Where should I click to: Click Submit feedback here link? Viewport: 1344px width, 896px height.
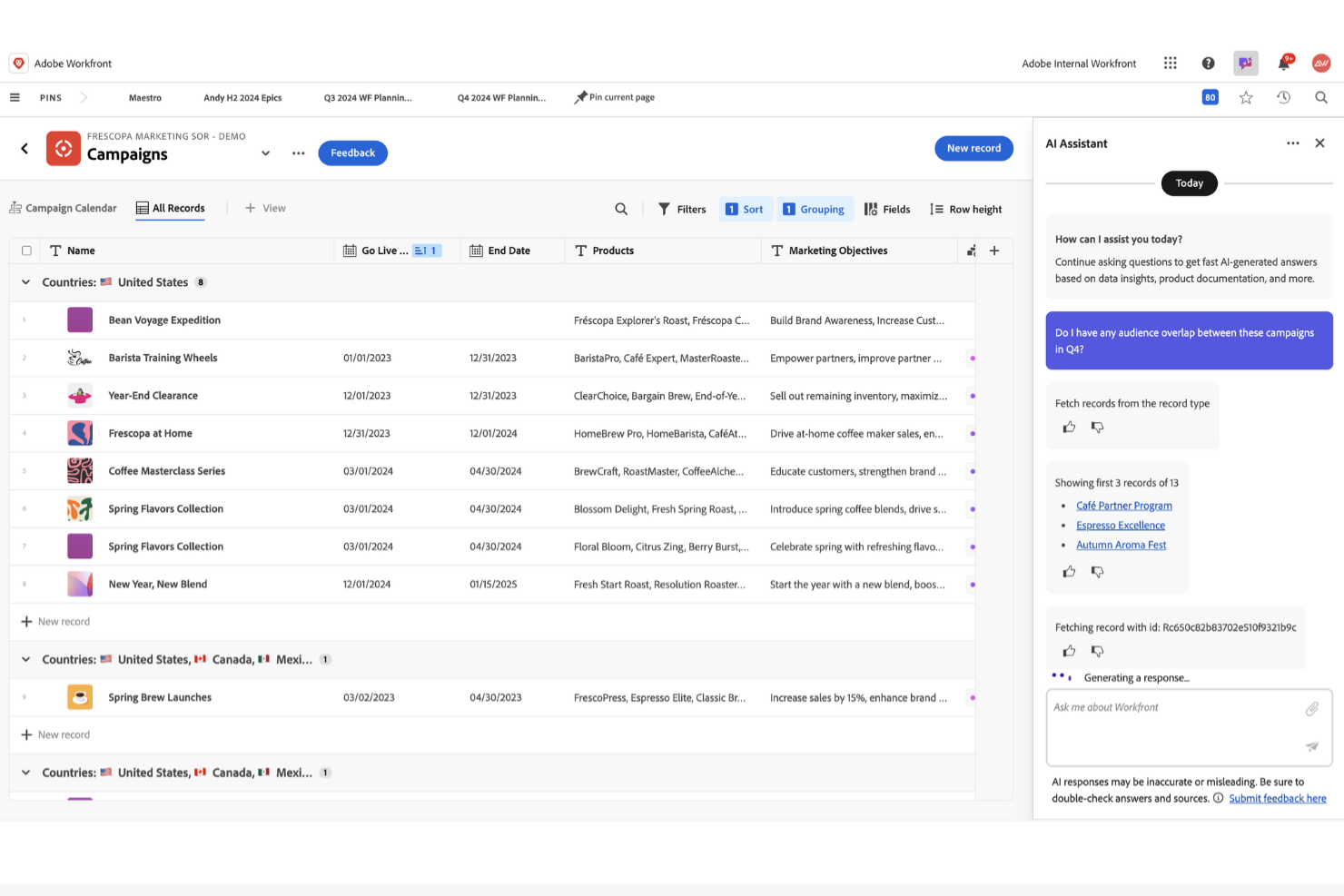(x=1278, y=799)
